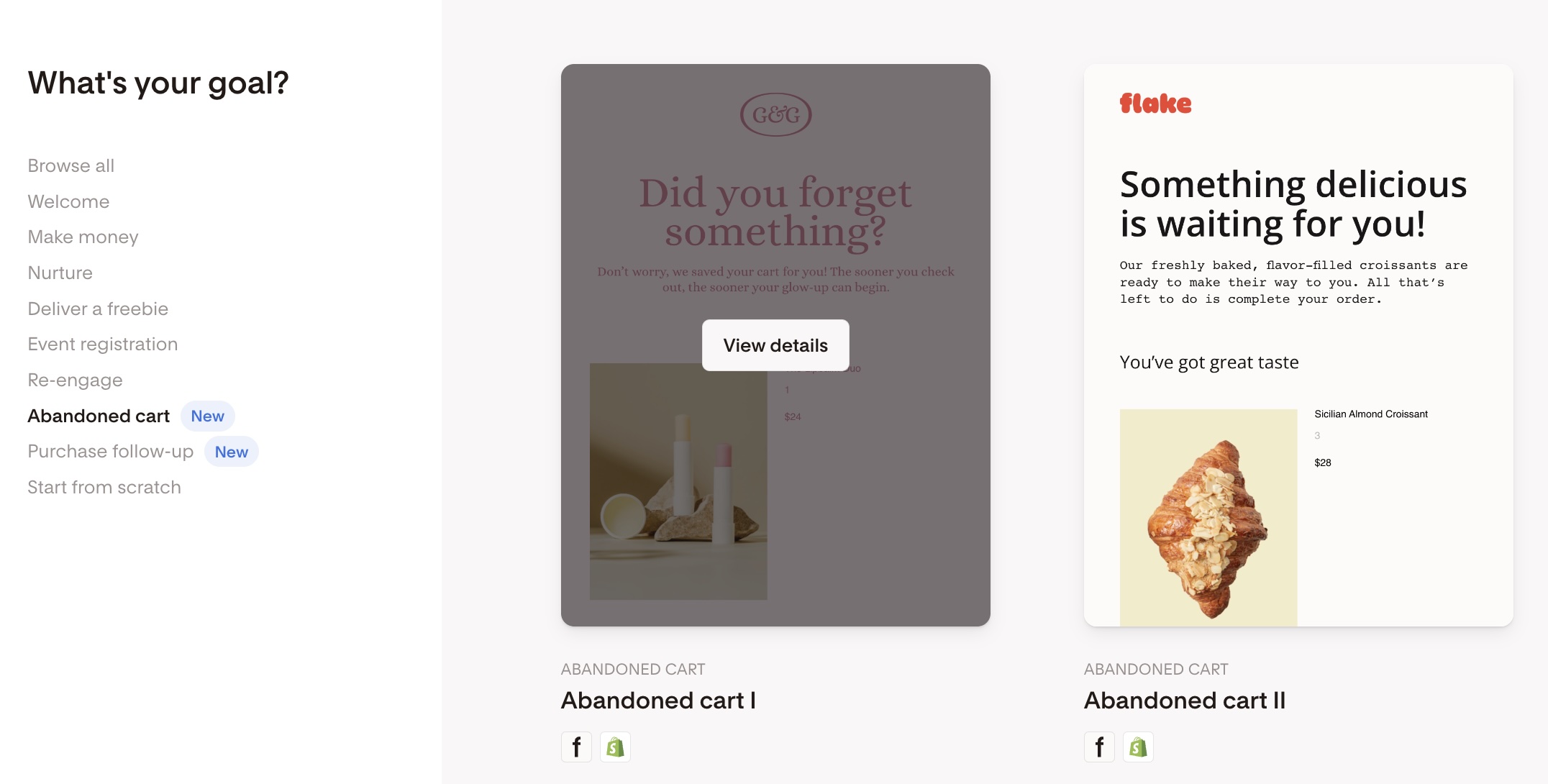1548x784 pixels.
Task: Choose Start from scratch option
Action: (x=104, y=487)
